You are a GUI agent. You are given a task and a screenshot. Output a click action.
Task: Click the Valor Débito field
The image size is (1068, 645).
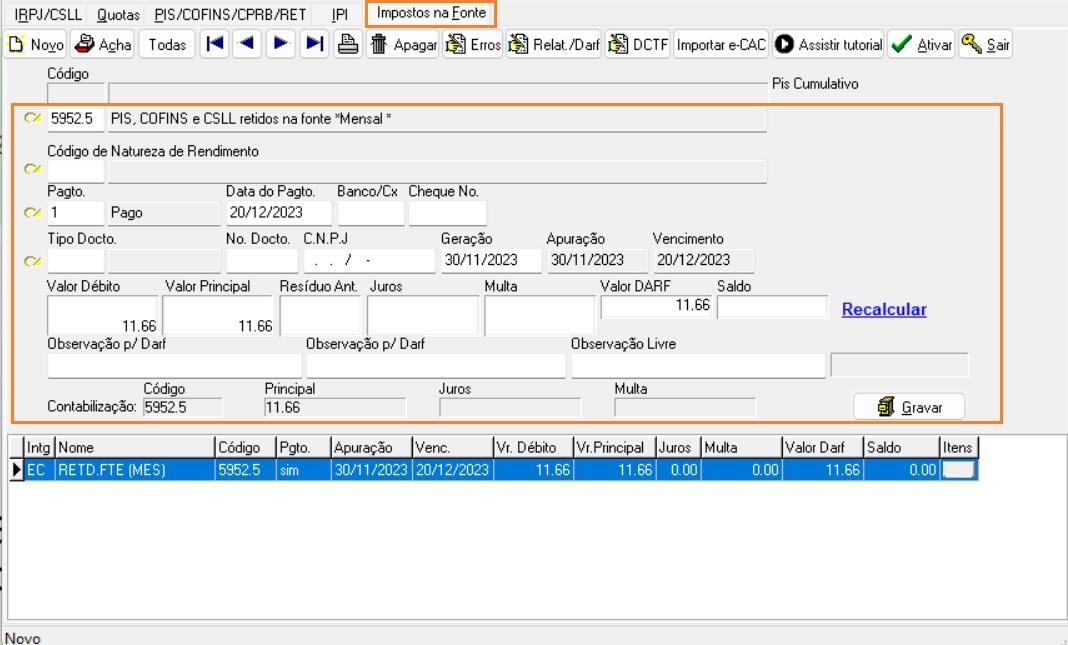click(x=102, y=316)
